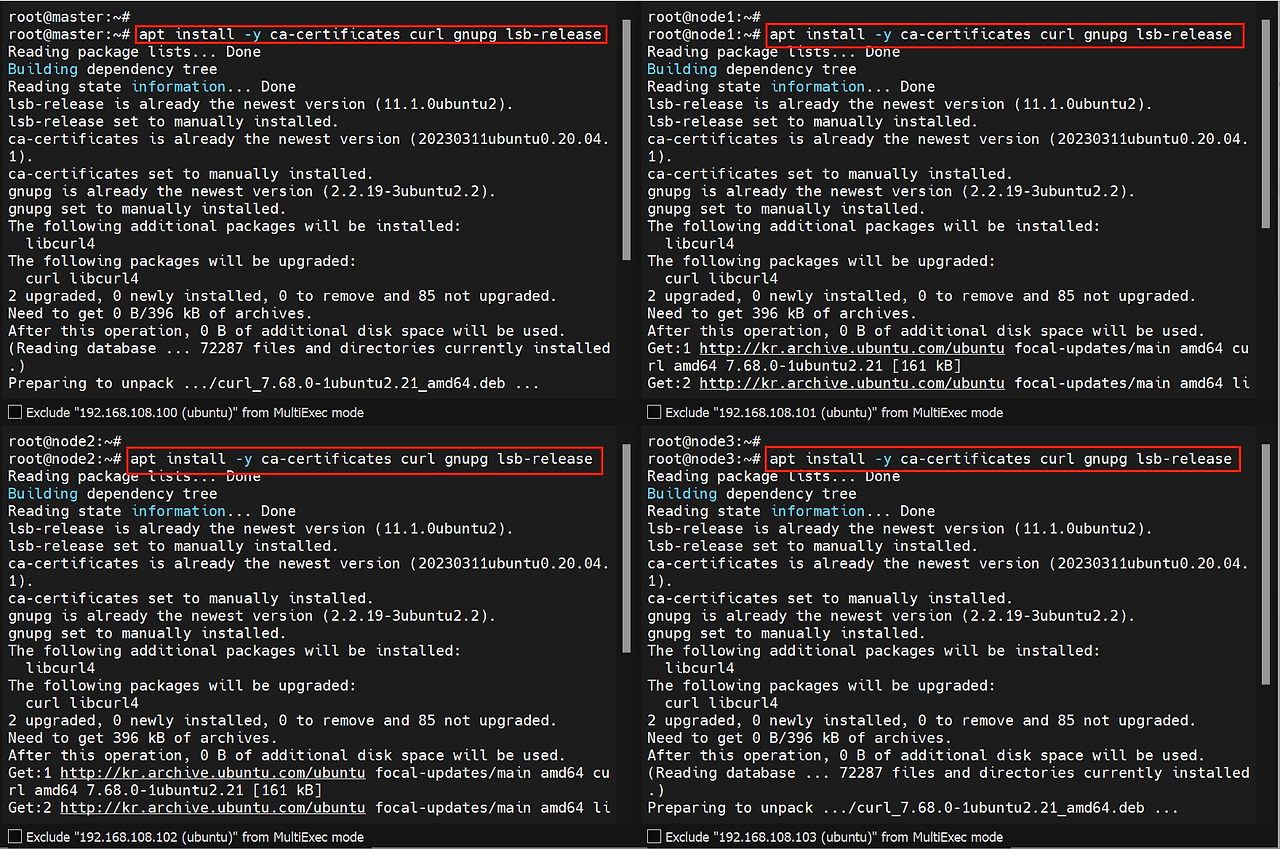
Task: Select the apt install command in node2 terminal
Action: point(365,459)
